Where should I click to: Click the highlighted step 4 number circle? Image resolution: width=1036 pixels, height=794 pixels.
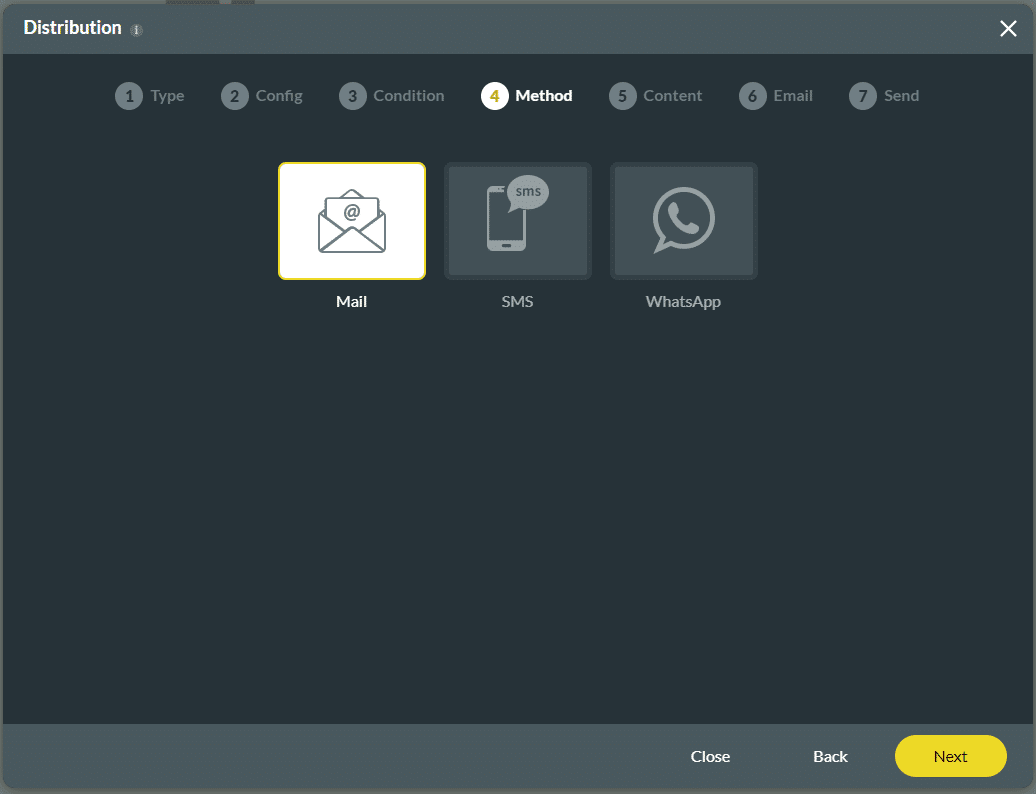tap(494, 96)
